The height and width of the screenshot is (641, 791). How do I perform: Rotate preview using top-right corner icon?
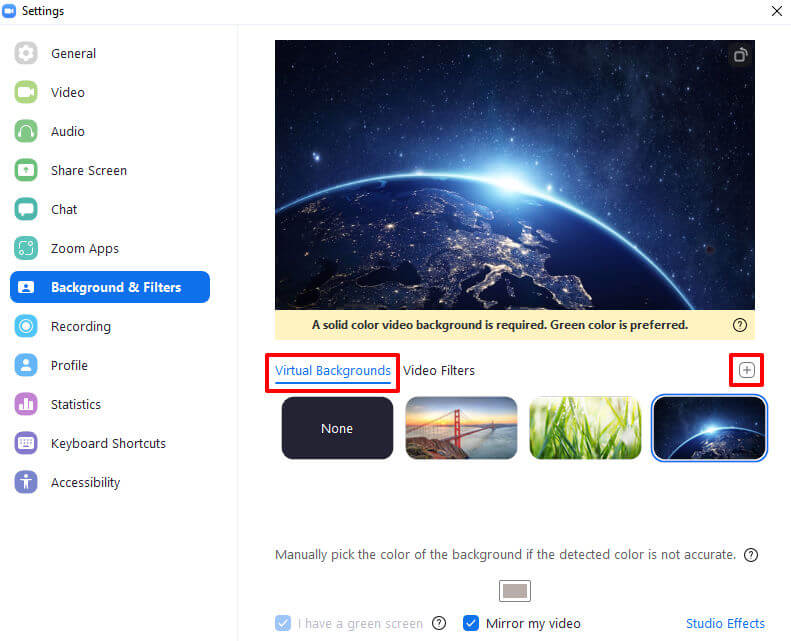pyautogui.click(x=740, y=55)
